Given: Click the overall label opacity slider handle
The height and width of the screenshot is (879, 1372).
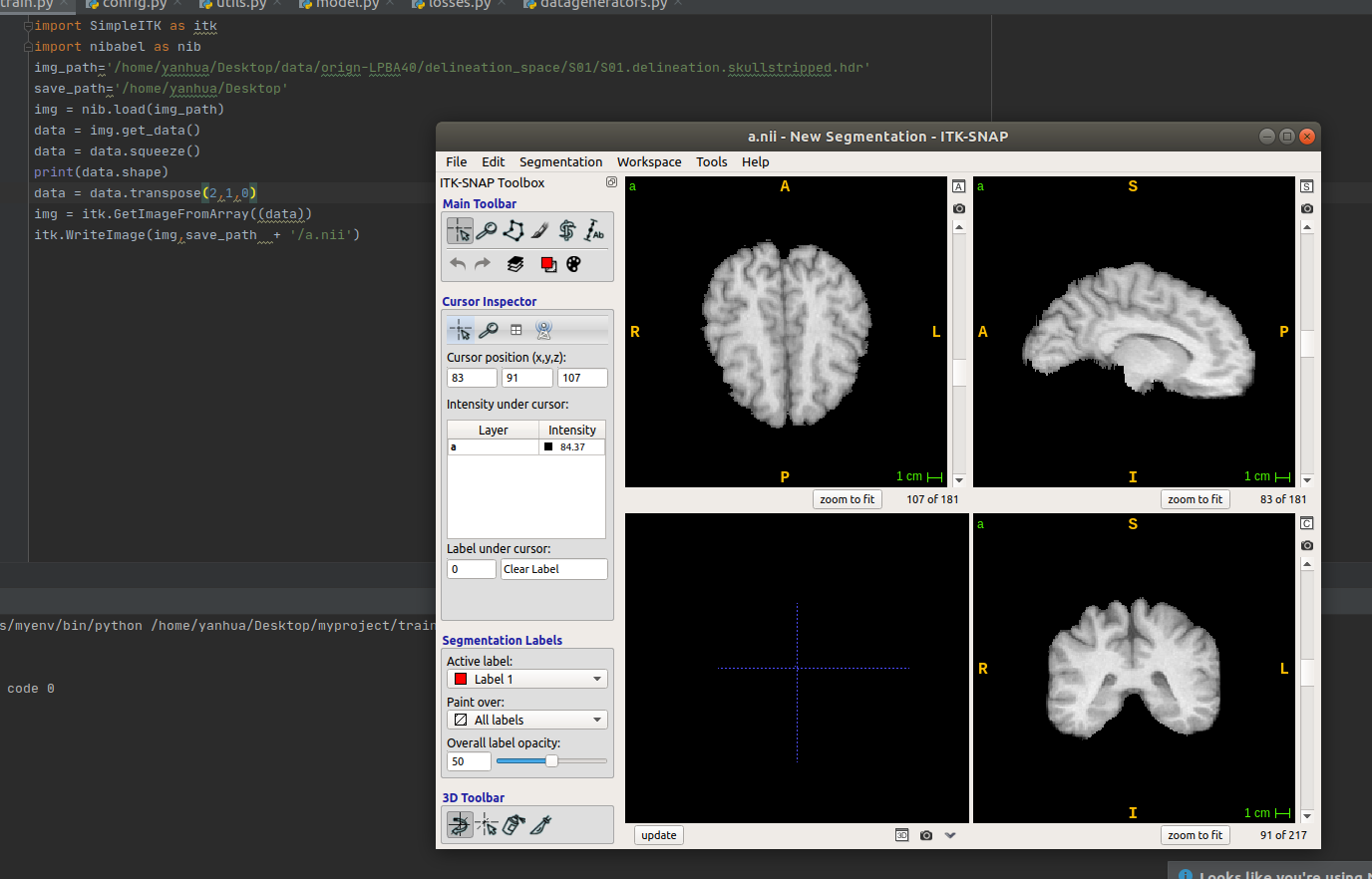Looking at the screenshot, I should (x=551, y=761).
